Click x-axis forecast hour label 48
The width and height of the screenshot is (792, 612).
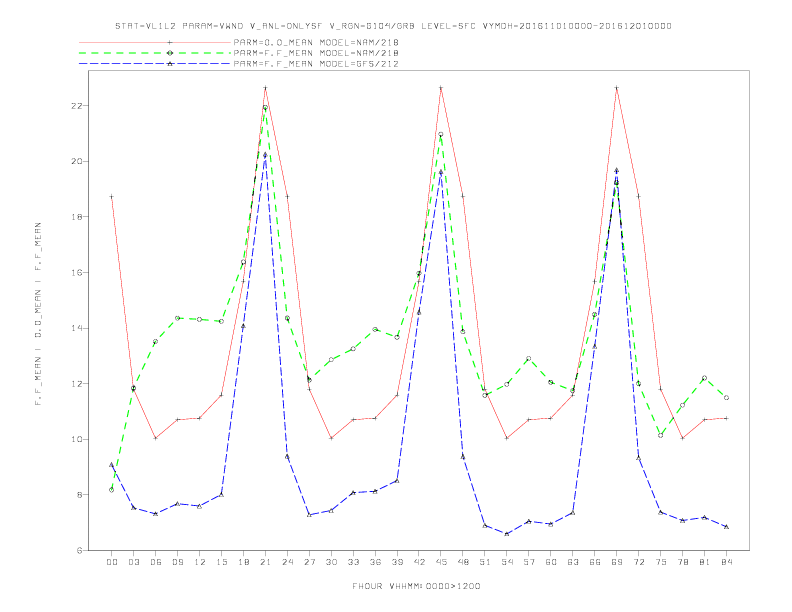pyautogui.click(x=463, y=562)
